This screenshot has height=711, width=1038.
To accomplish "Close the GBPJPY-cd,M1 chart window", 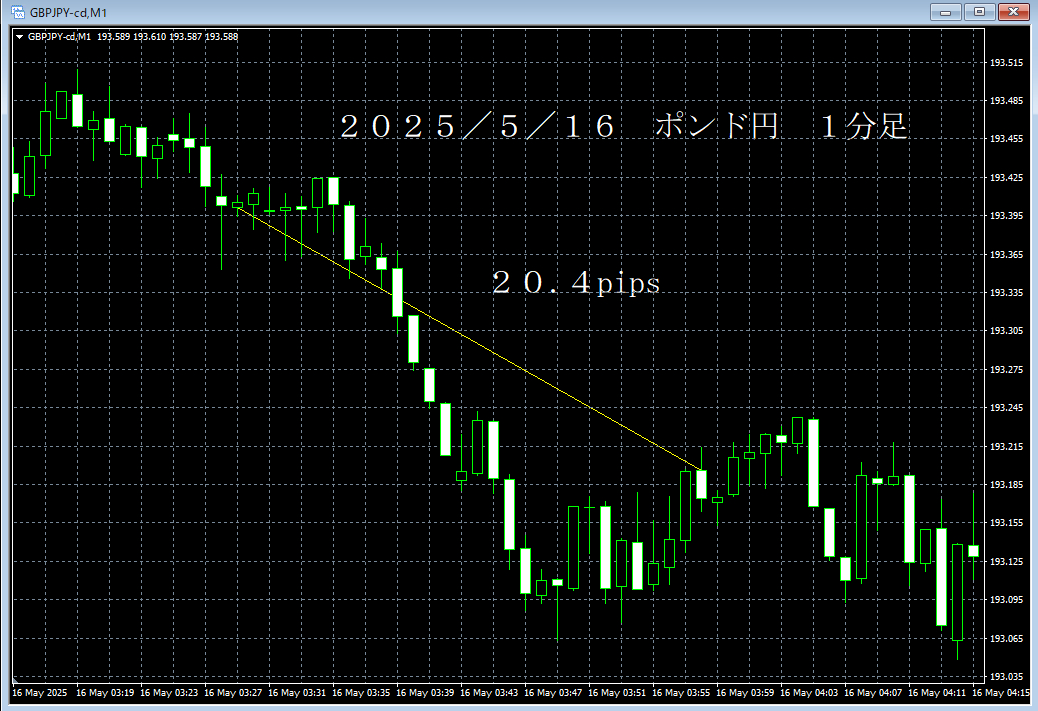I will [1013, 12].
